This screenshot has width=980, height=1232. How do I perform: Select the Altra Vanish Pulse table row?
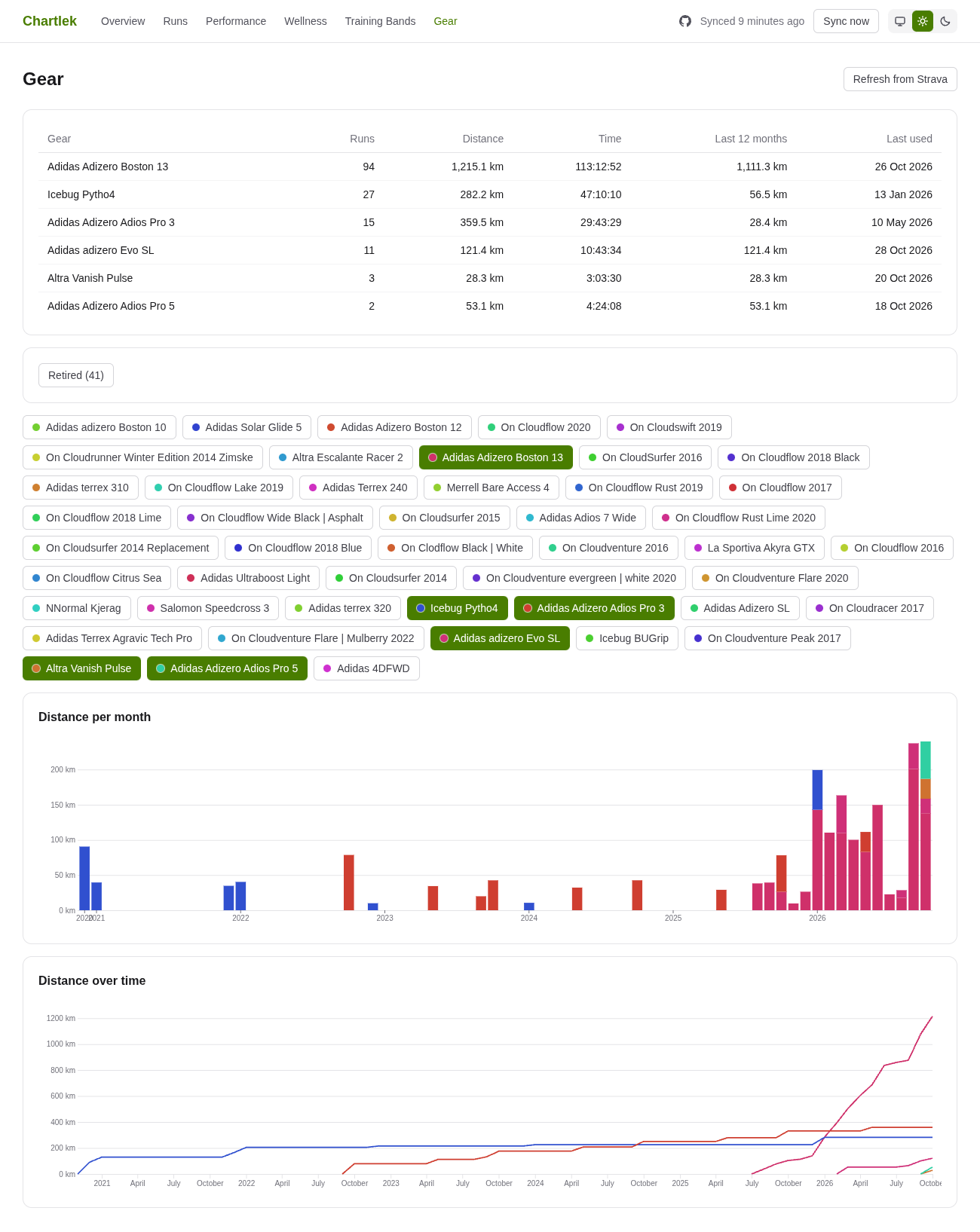tap(490, 278)
